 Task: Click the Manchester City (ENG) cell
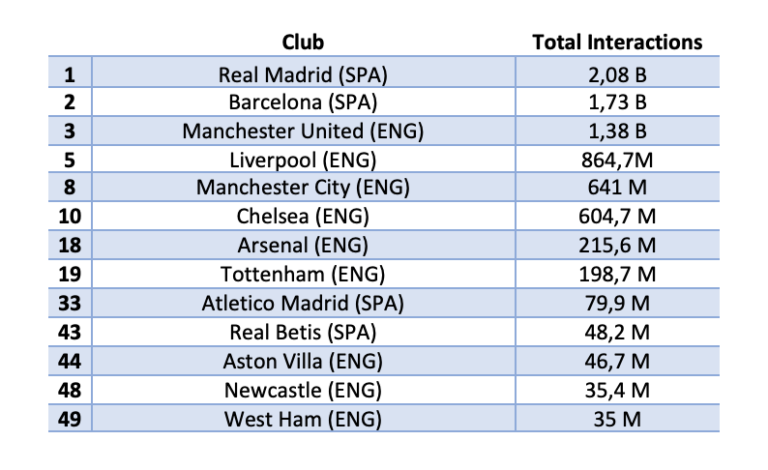[x=303, y=188]
